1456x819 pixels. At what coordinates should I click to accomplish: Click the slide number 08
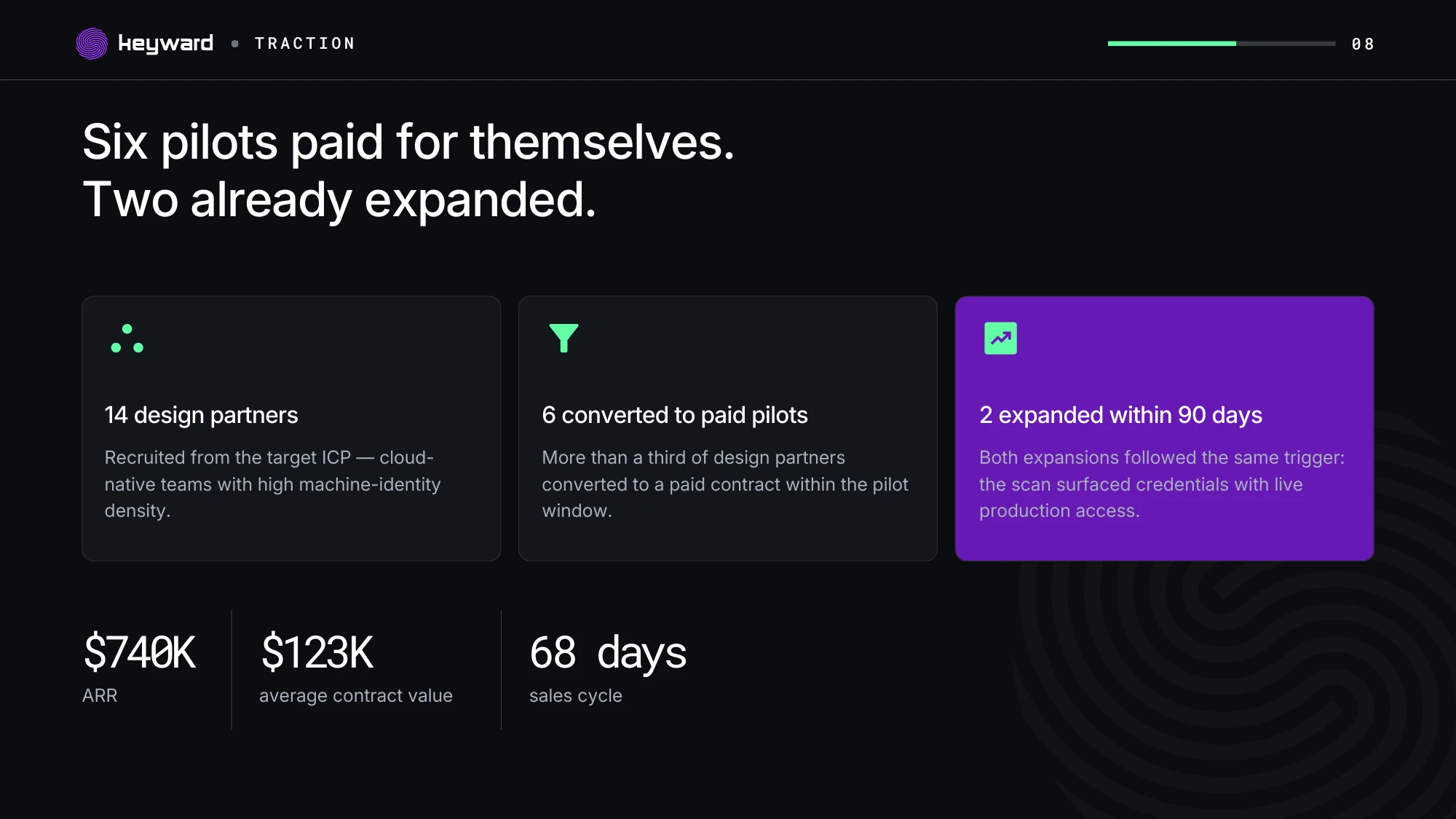tap(1363, 44)
